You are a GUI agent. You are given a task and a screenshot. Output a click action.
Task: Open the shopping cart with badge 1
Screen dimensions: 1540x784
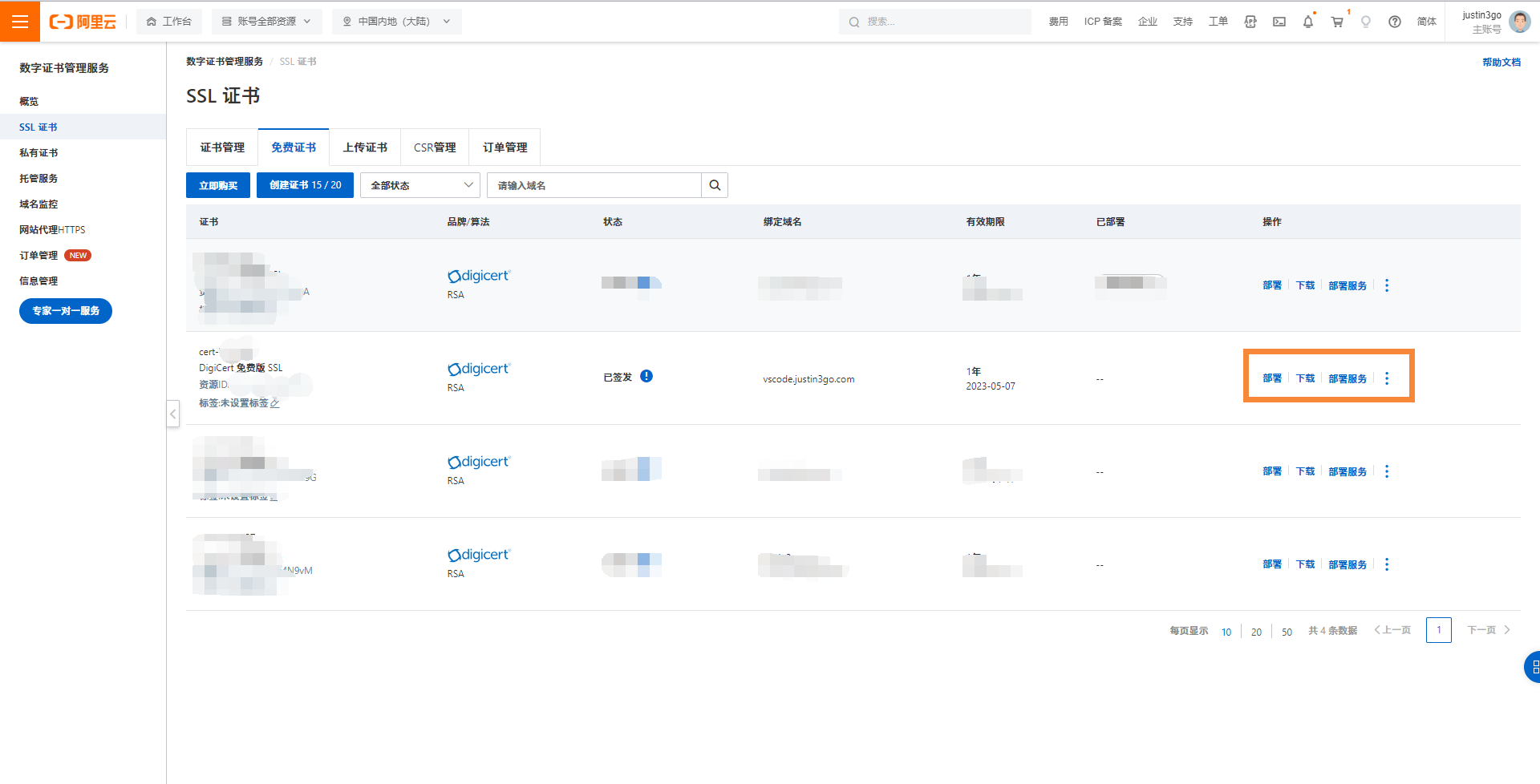click(1336, 22)
